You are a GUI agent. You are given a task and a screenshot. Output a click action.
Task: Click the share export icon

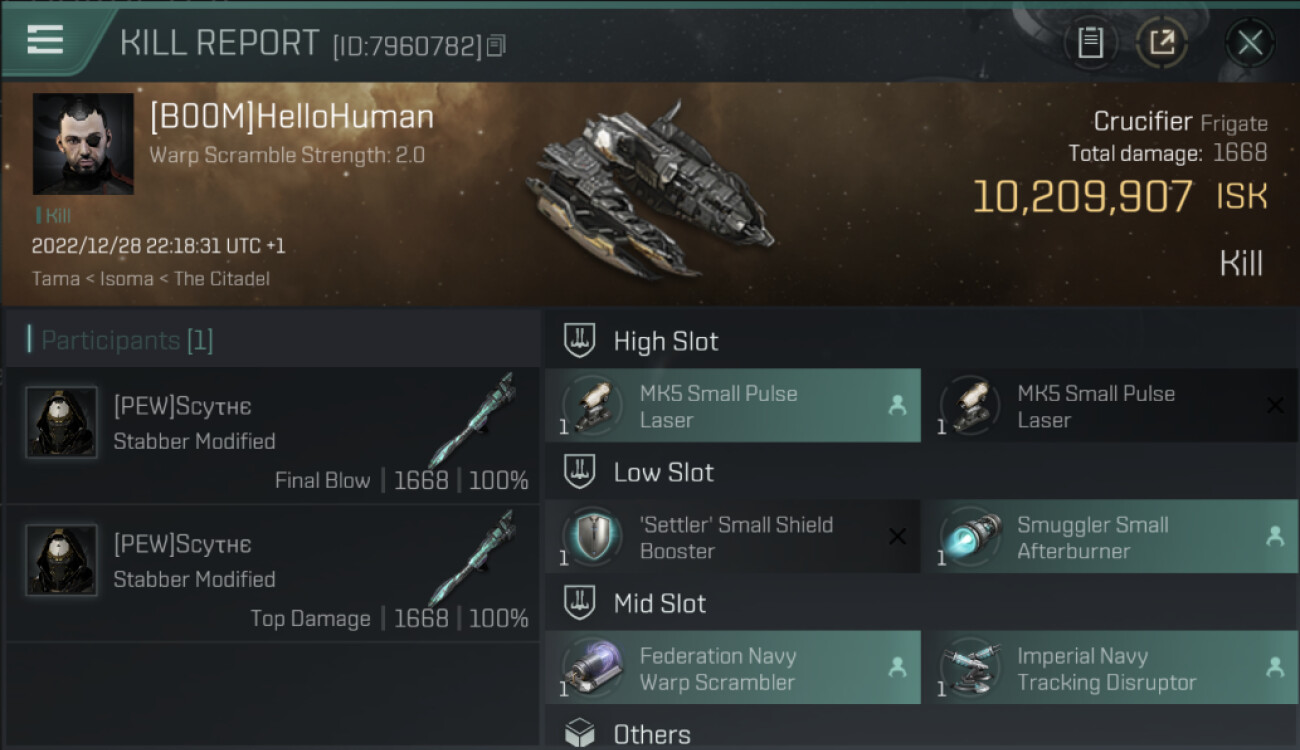tap(1162, 43)
